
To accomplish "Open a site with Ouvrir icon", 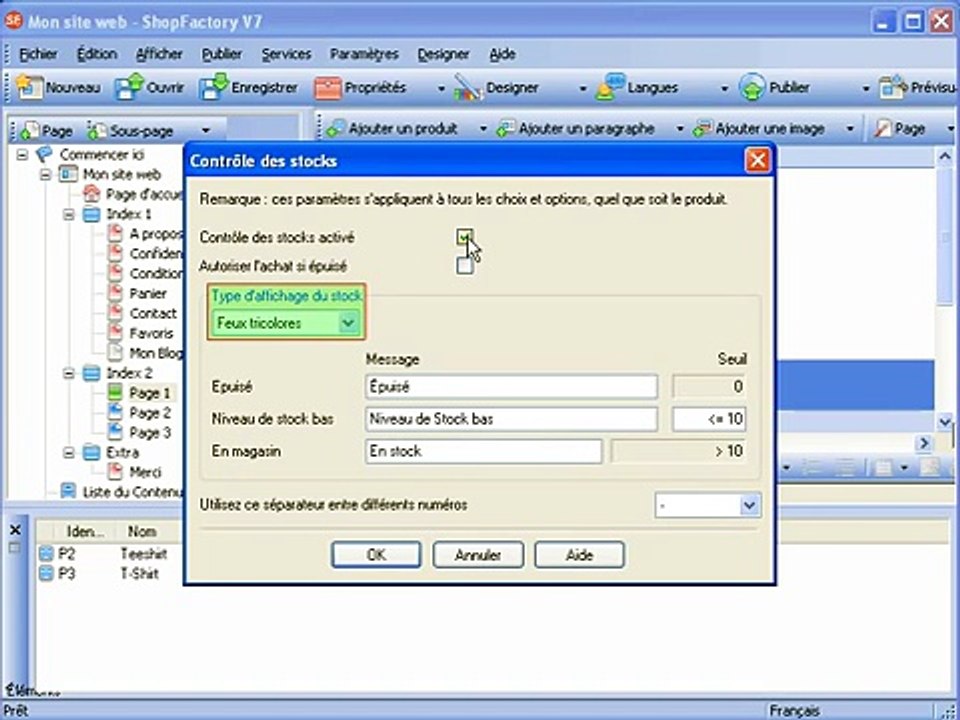I will click(129, 88).
